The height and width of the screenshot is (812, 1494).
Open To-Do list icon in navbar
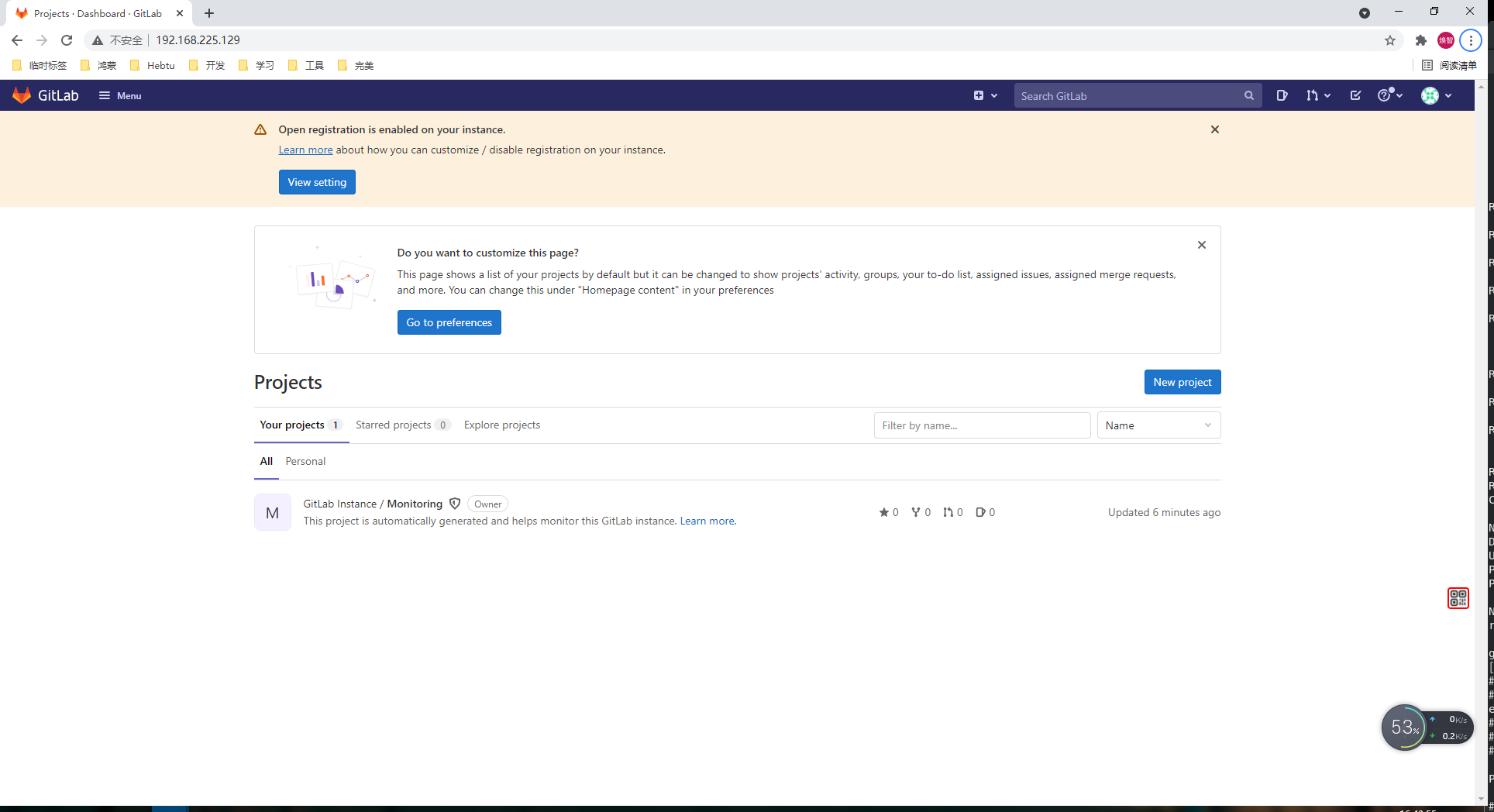(x=1355, y=95)
